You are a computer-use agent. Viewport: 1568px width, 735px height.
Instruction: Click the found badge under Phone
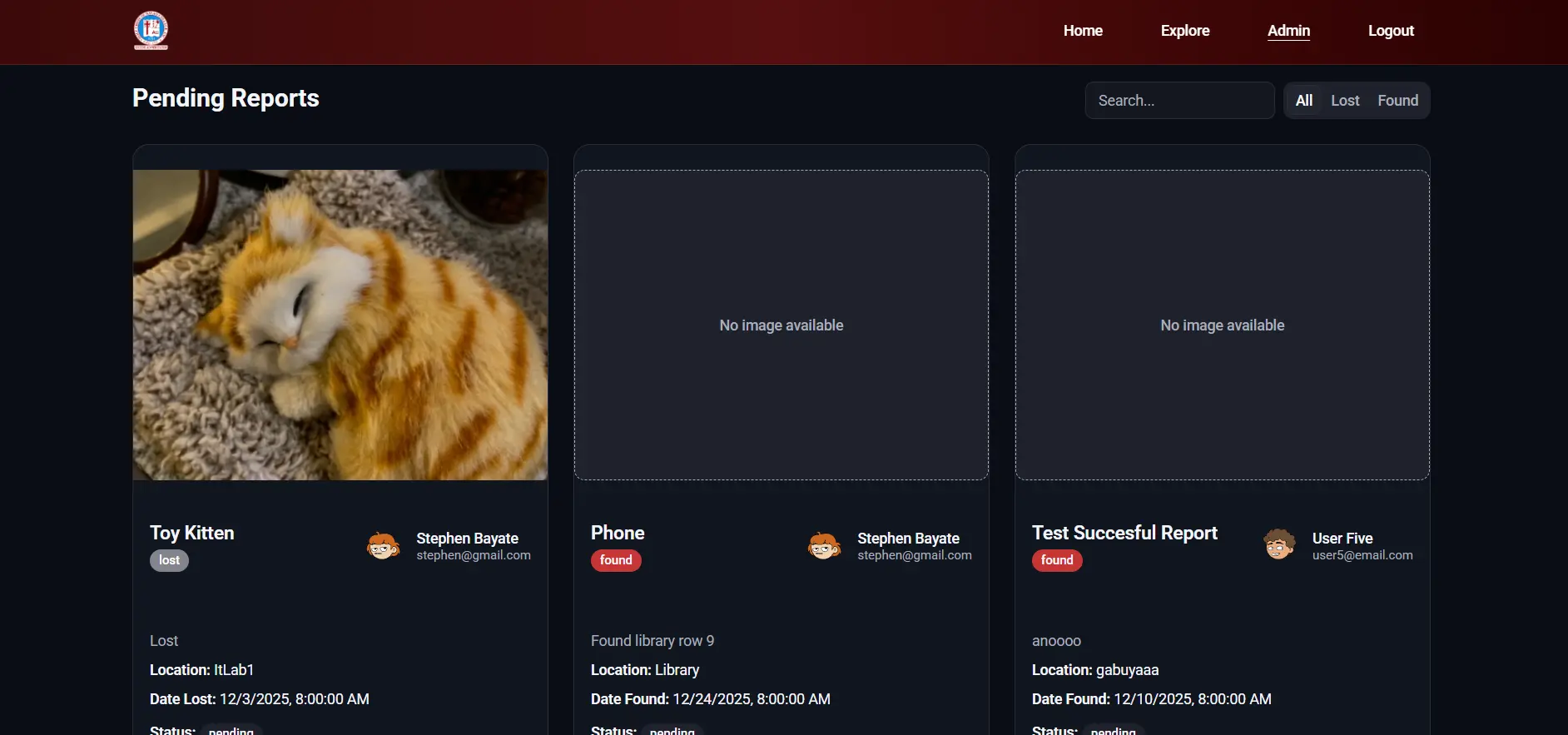[x=616, y=560]
